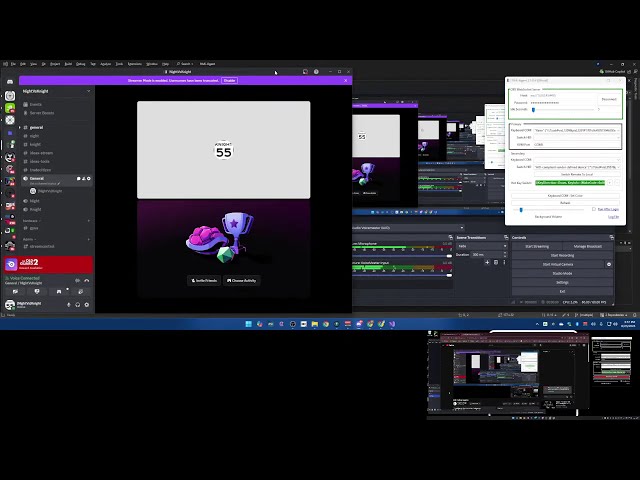Image resolution: width=640 pixels, height=480 pixels.
Task: Open Visual Studio File menu
Action: click(x=13, y=64)
